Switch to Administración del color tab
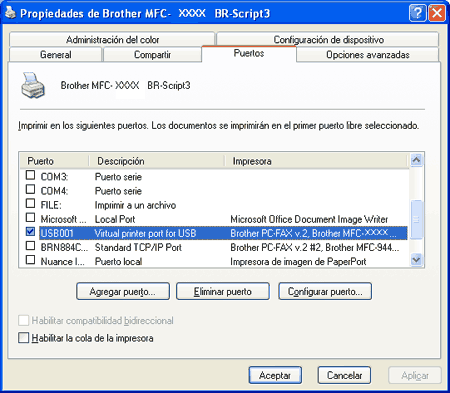Screen dimensions: 450x393 pyautogui.click(x=112, y=40)
